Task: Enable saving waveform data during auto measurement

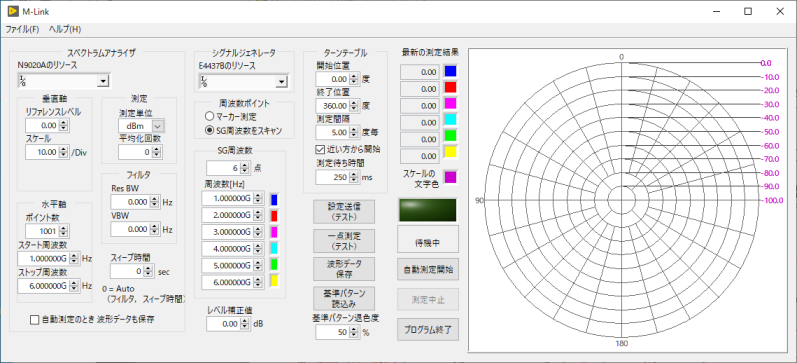Action: pyautogui.click(x=34, y=320)
